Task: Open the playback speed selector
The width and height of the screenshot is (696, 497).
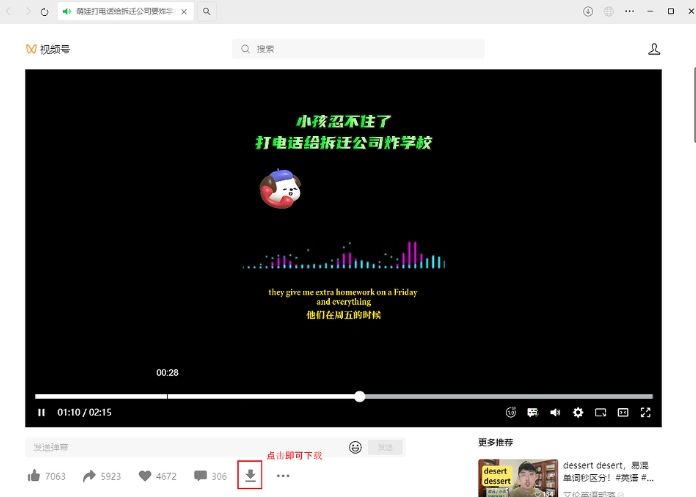Action: coord(511,412)
